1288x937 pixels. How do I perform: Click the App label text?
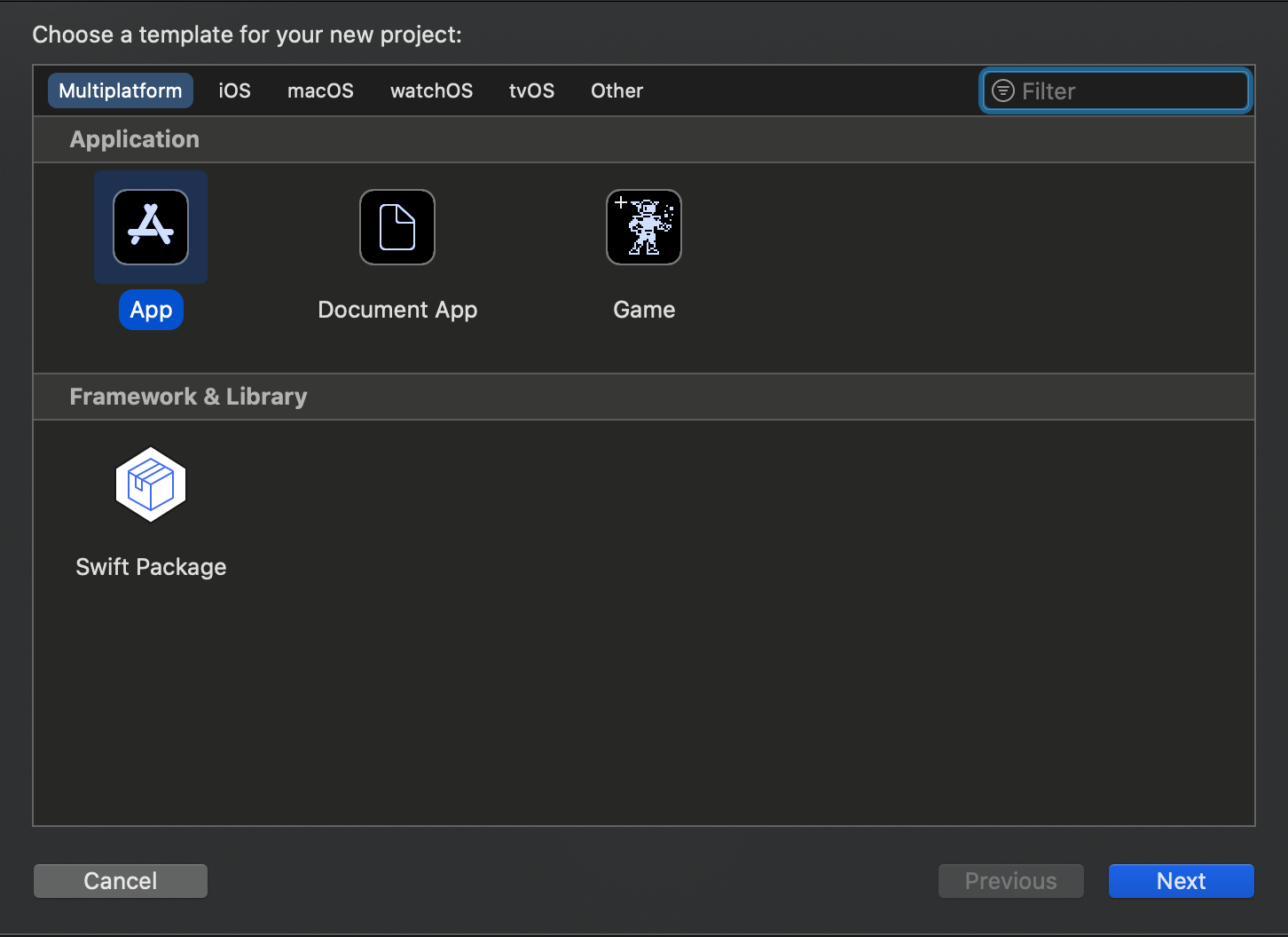[x=151, y=310]
